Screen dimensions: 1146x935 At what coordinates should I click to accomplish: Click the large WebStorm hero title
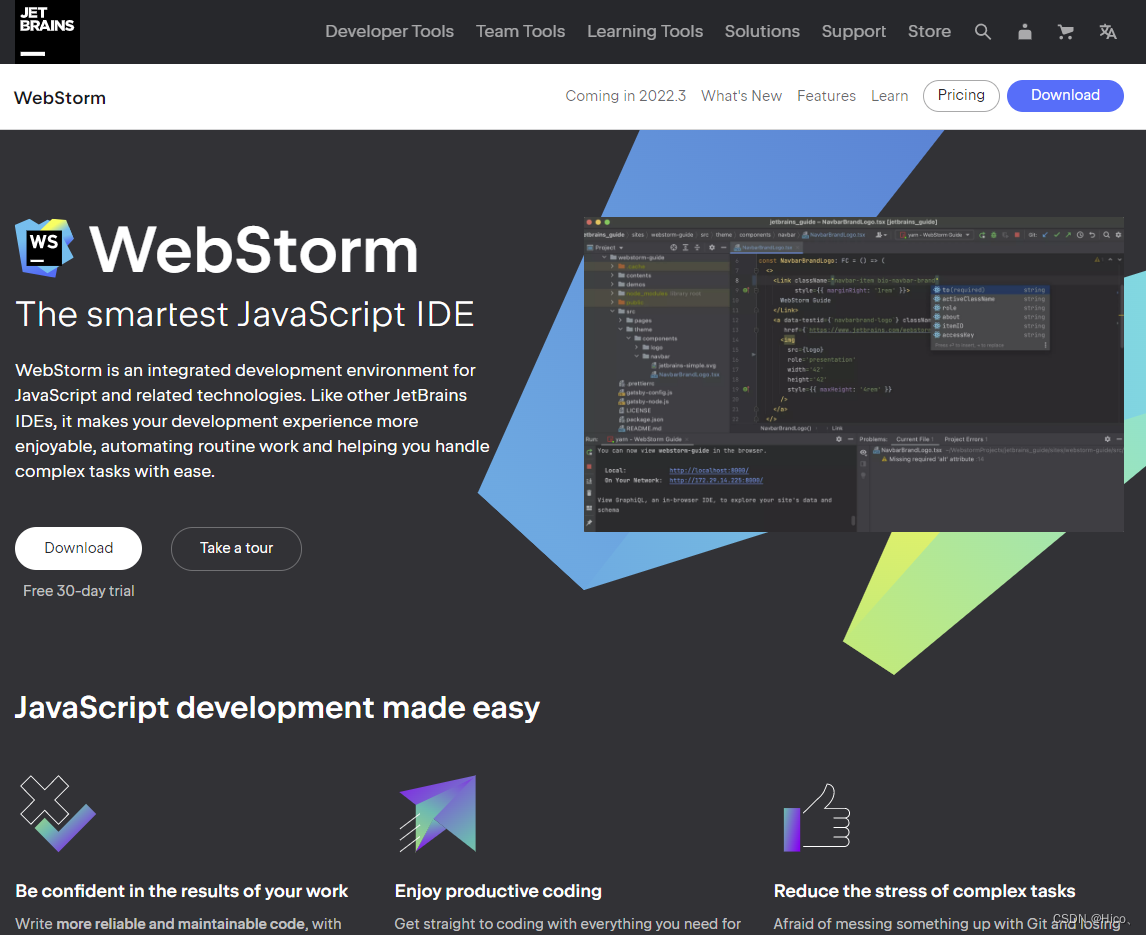click(x=254, y=249)
